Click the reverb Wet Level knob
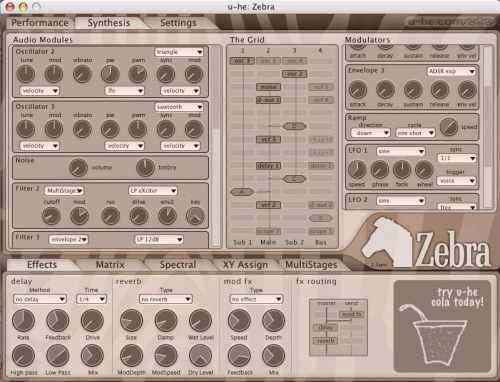The width and height of the screenshot is (500, 382). click(x=200, y=320)
